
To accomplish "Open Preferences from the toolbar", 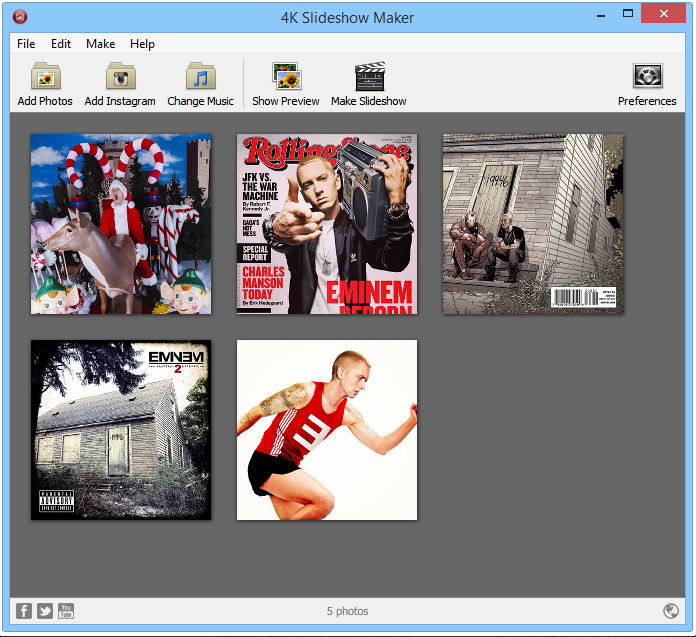I will pos(647,78).
